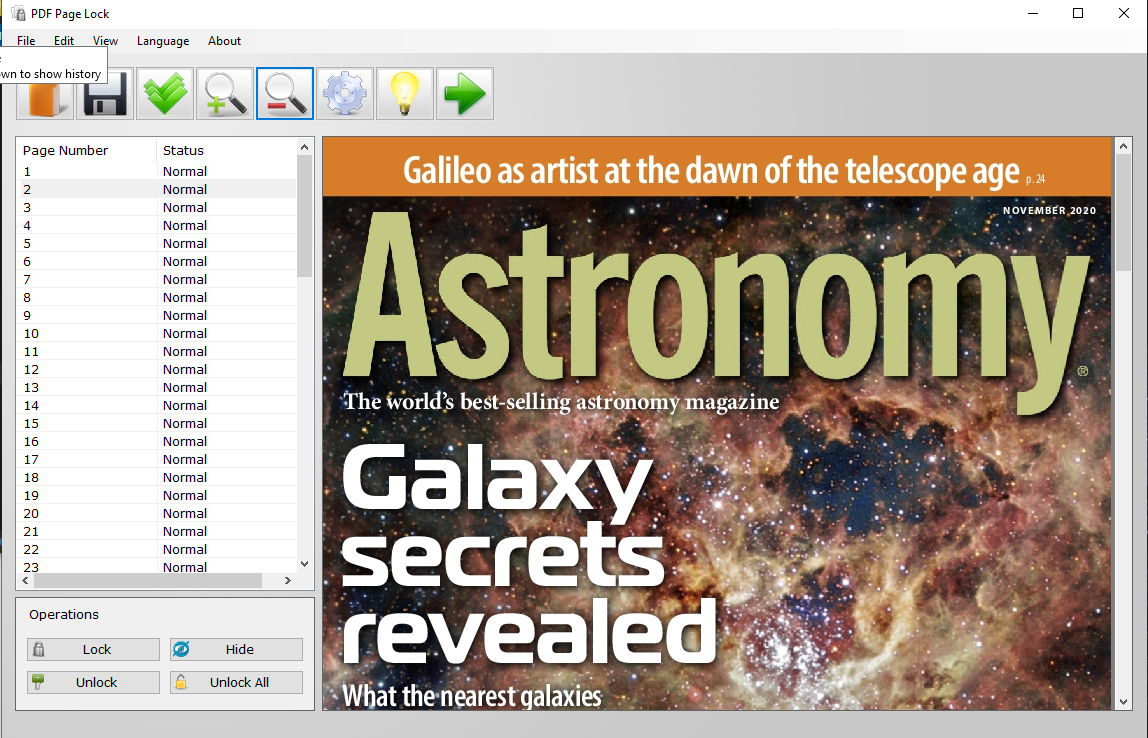Viewport: 1148px width, 738px height.
Task: Click the page list scroll down arrow
Action: click(x=305, y=564)
